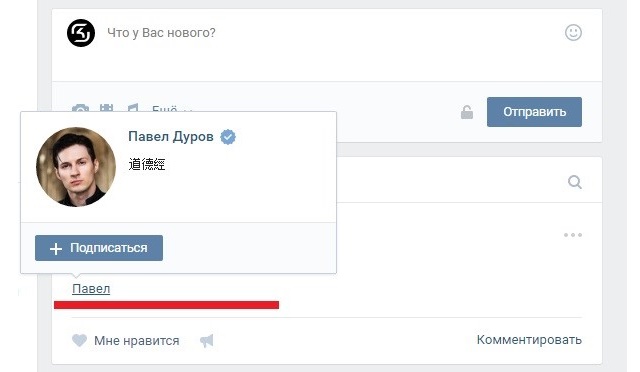Open wall search with magnifier icon

(575, 182)
